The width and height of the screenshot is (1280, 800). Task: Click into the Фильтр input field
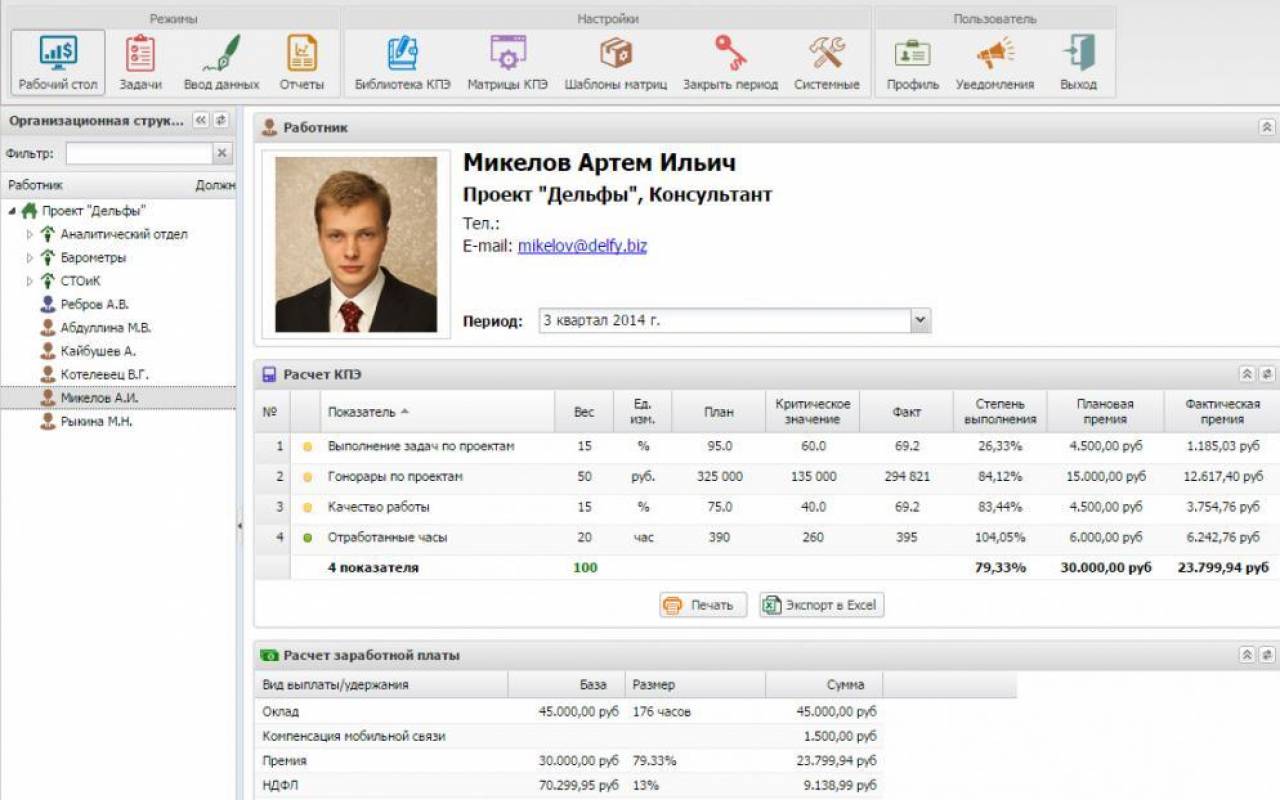[139, 153]
